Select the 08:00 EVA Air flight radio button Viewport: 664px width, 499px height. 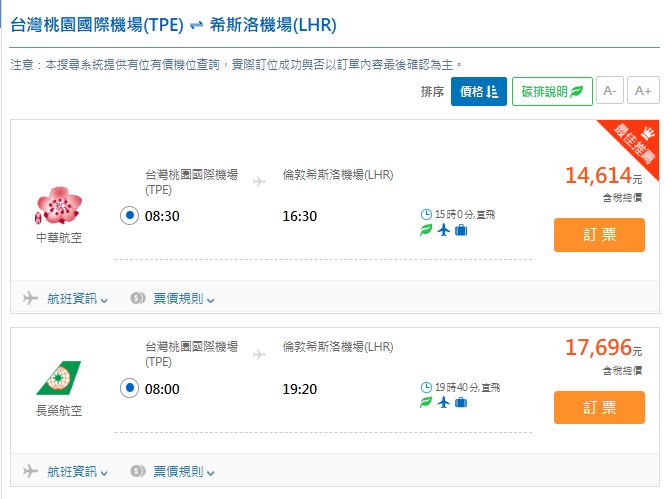point(129,387)
